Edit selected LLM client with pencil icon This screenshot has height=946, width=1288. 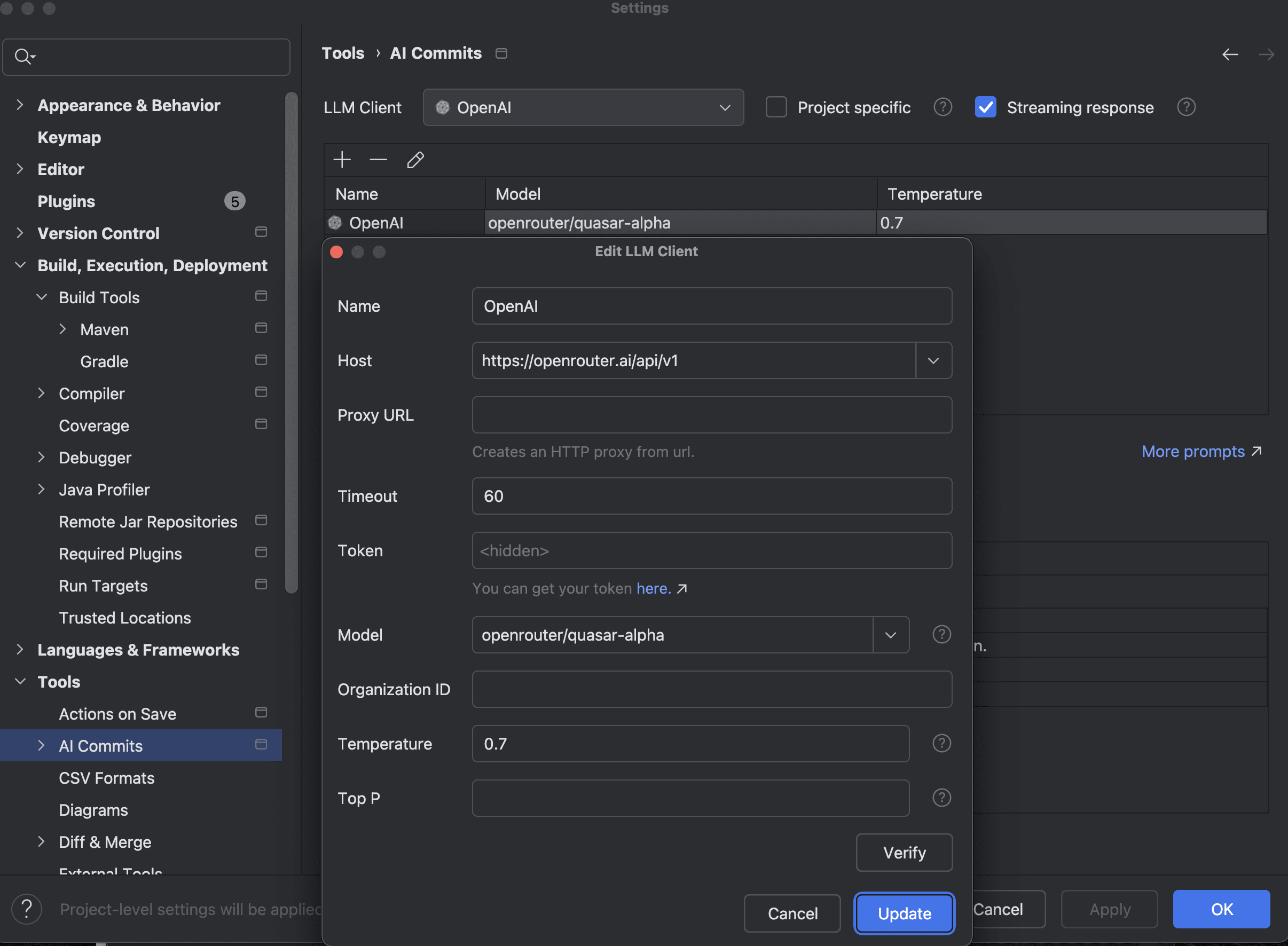tap(415, 160)
